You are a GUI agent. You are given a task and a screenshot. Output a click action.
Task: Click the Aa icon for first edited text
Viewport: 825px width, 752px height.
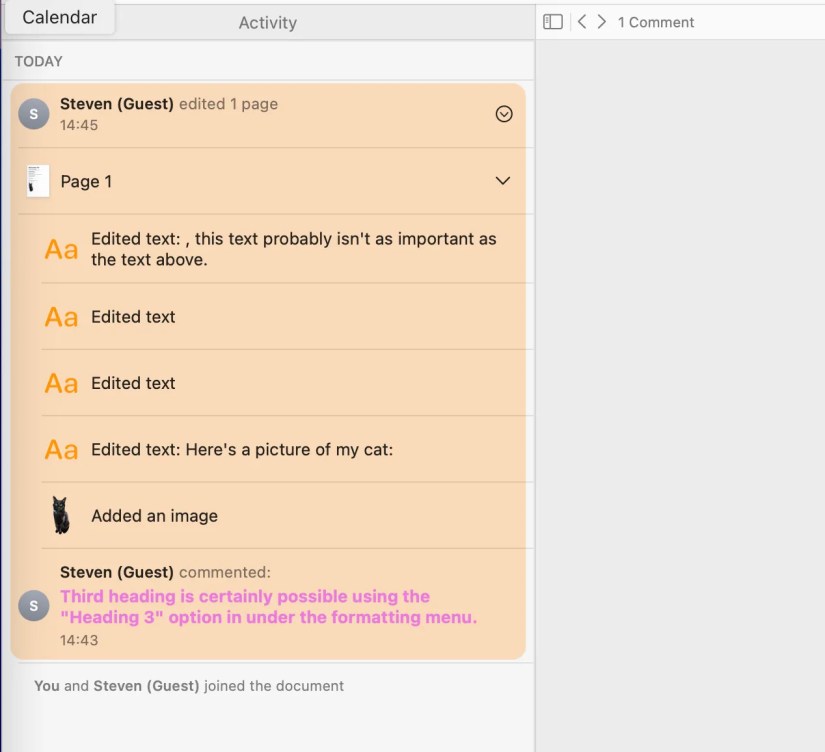pyautogui.click(x=61, y=249)
